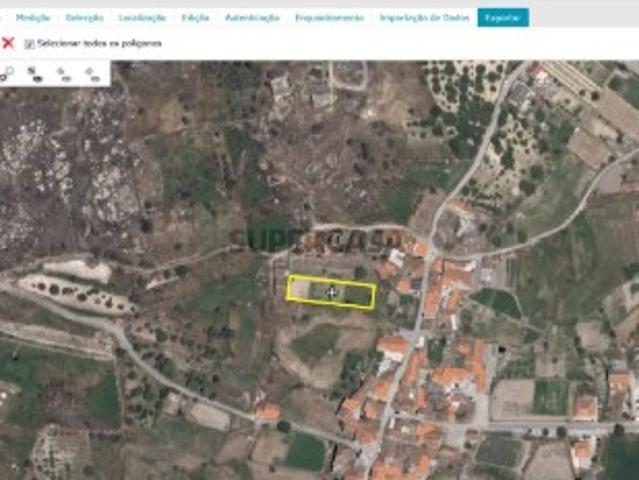Click the red X cancel icon

coord(8,43)
